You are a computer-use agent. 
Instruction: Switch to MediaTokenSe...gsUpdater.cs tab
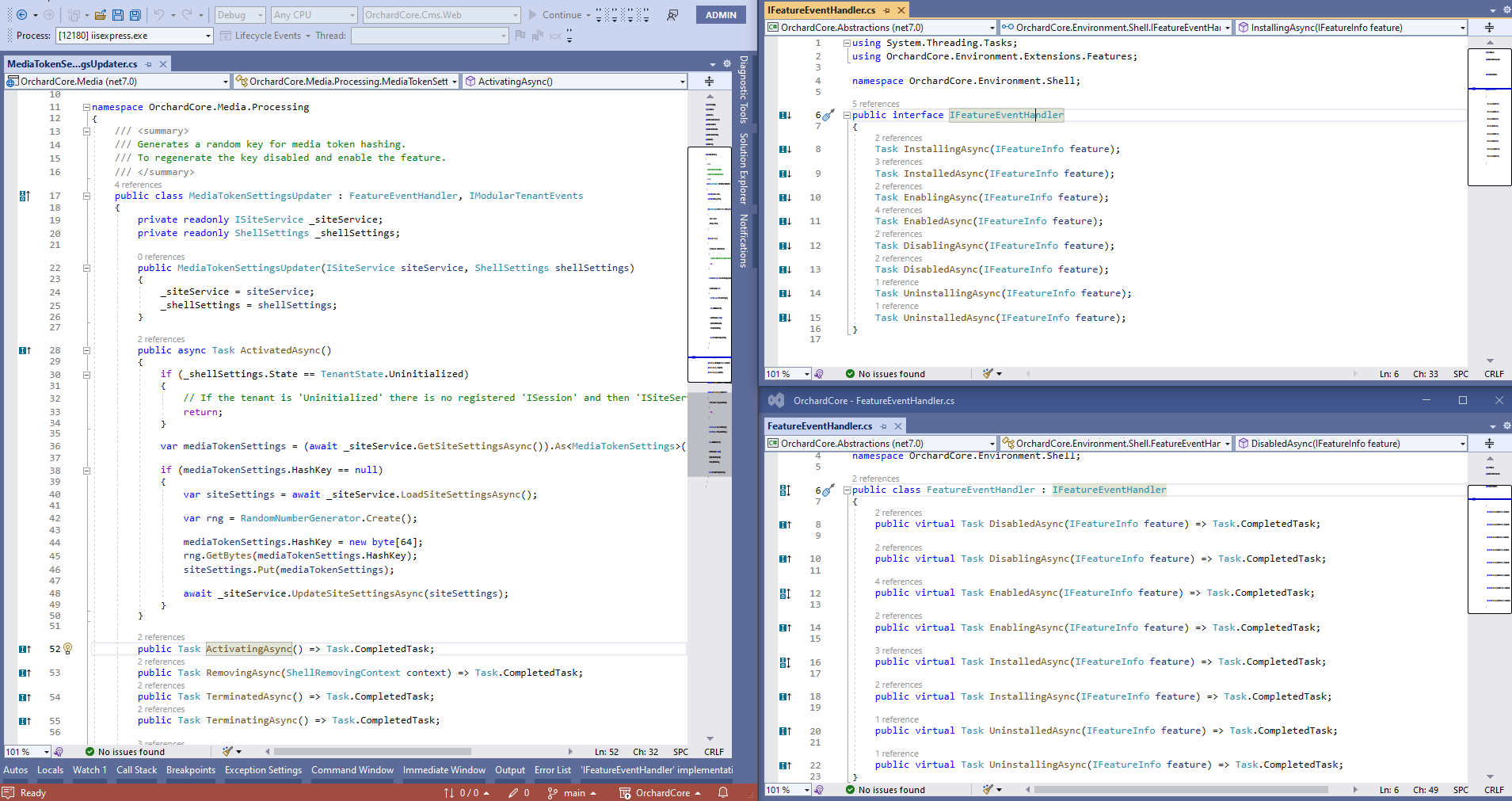[x=72, y=64]
